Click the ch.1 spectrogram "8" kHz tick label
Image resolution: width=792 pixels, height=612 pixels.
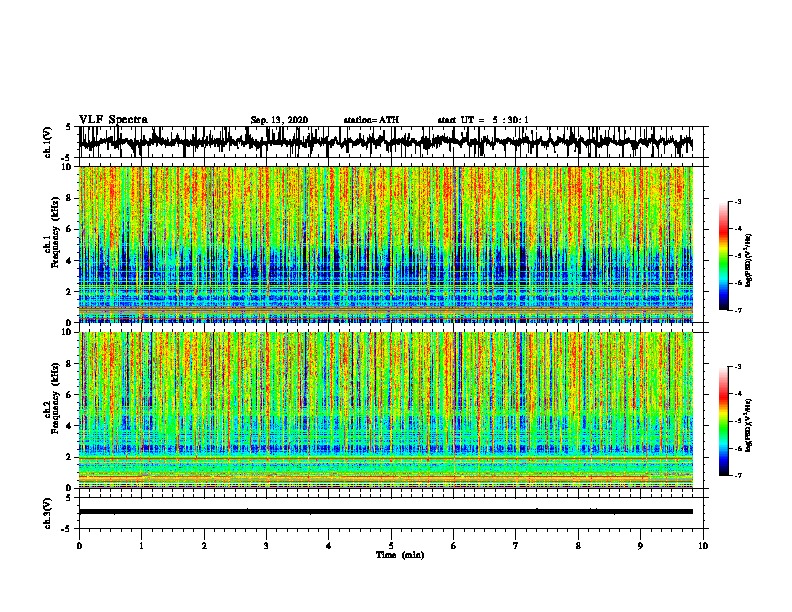coord(70,198)
